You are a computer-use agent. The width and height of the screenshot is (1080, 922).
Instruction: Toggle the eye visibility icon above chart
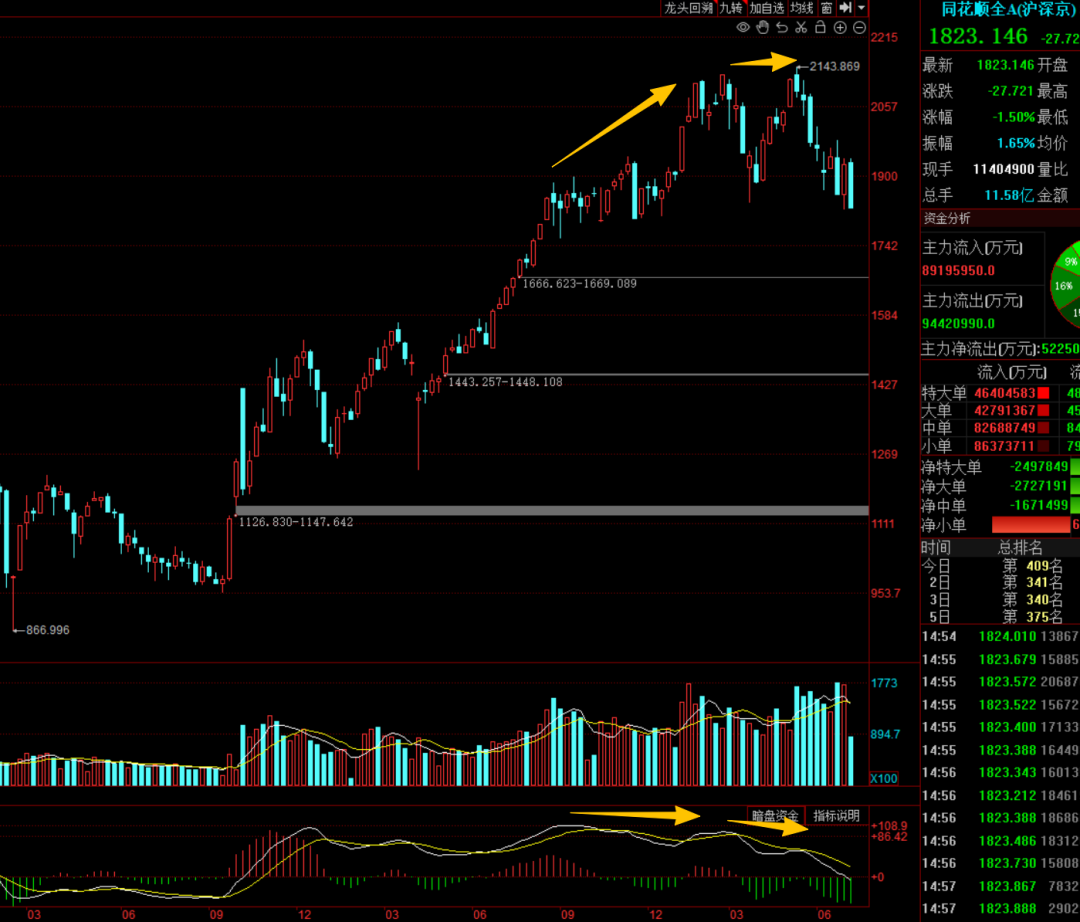coord(742,28)
